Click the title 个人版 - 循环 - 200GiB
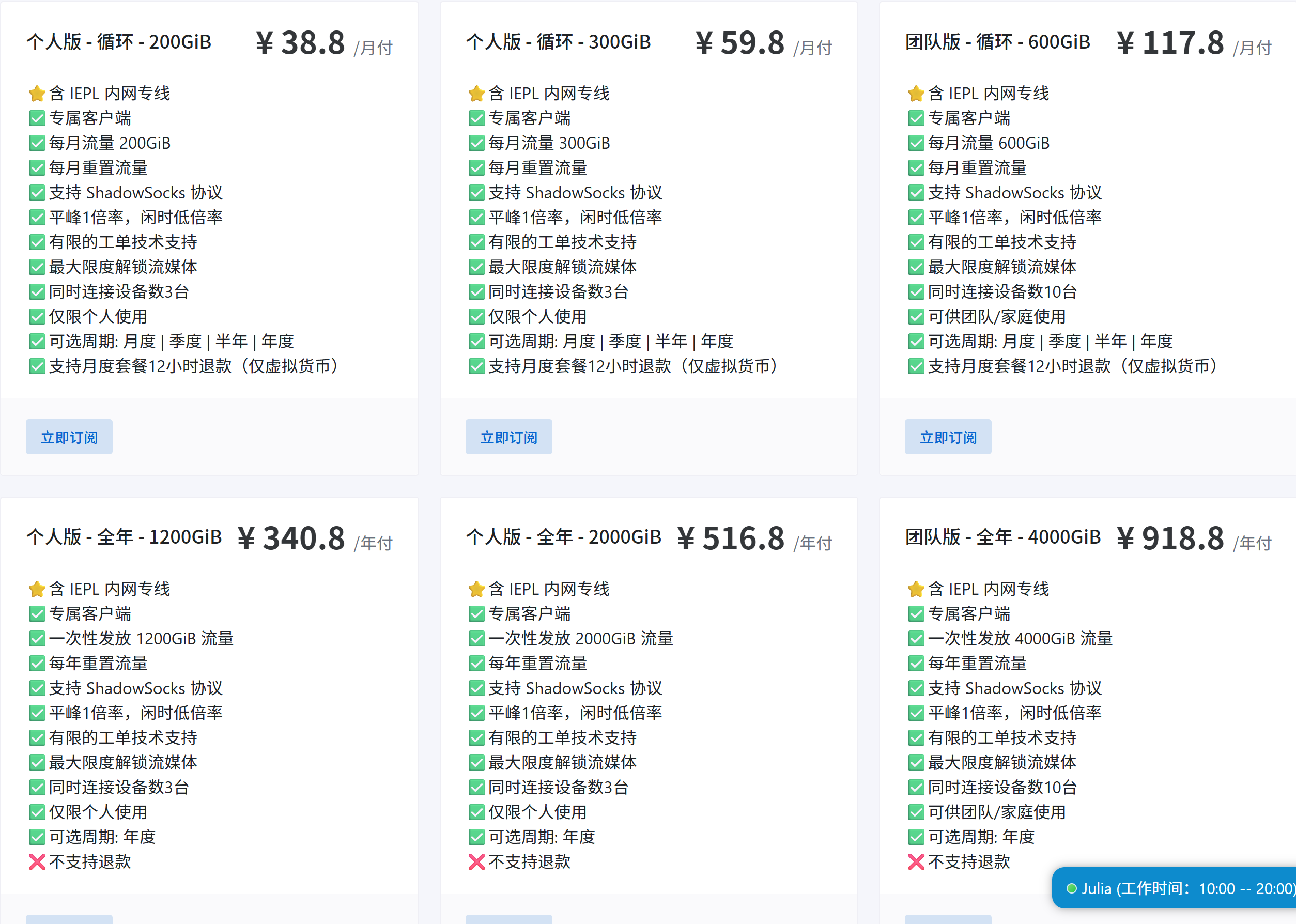Viewport: 1296px width, 924px height. coord(119,42)
